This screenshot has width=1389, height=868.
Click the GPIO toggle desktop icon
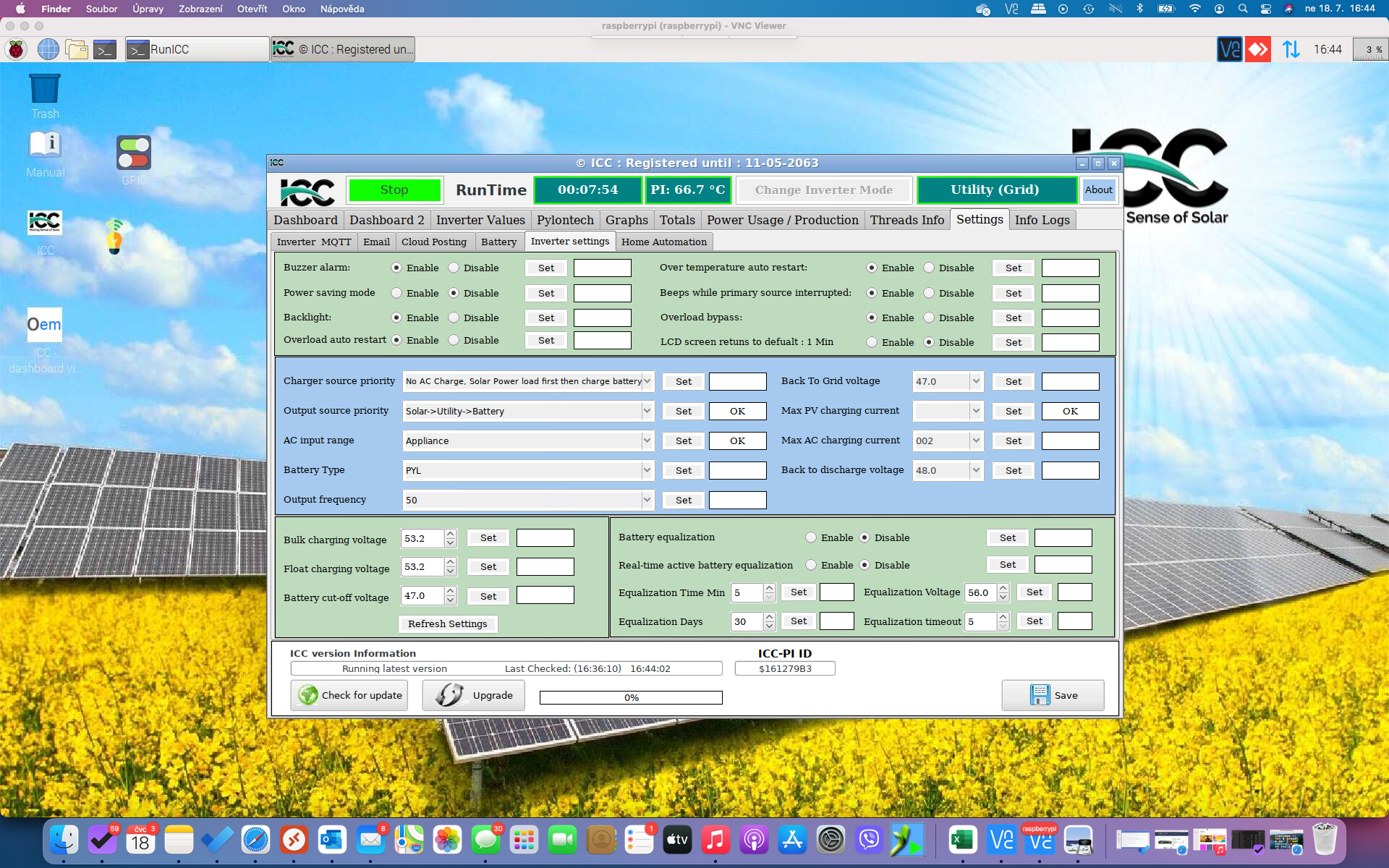coord(134,153)
